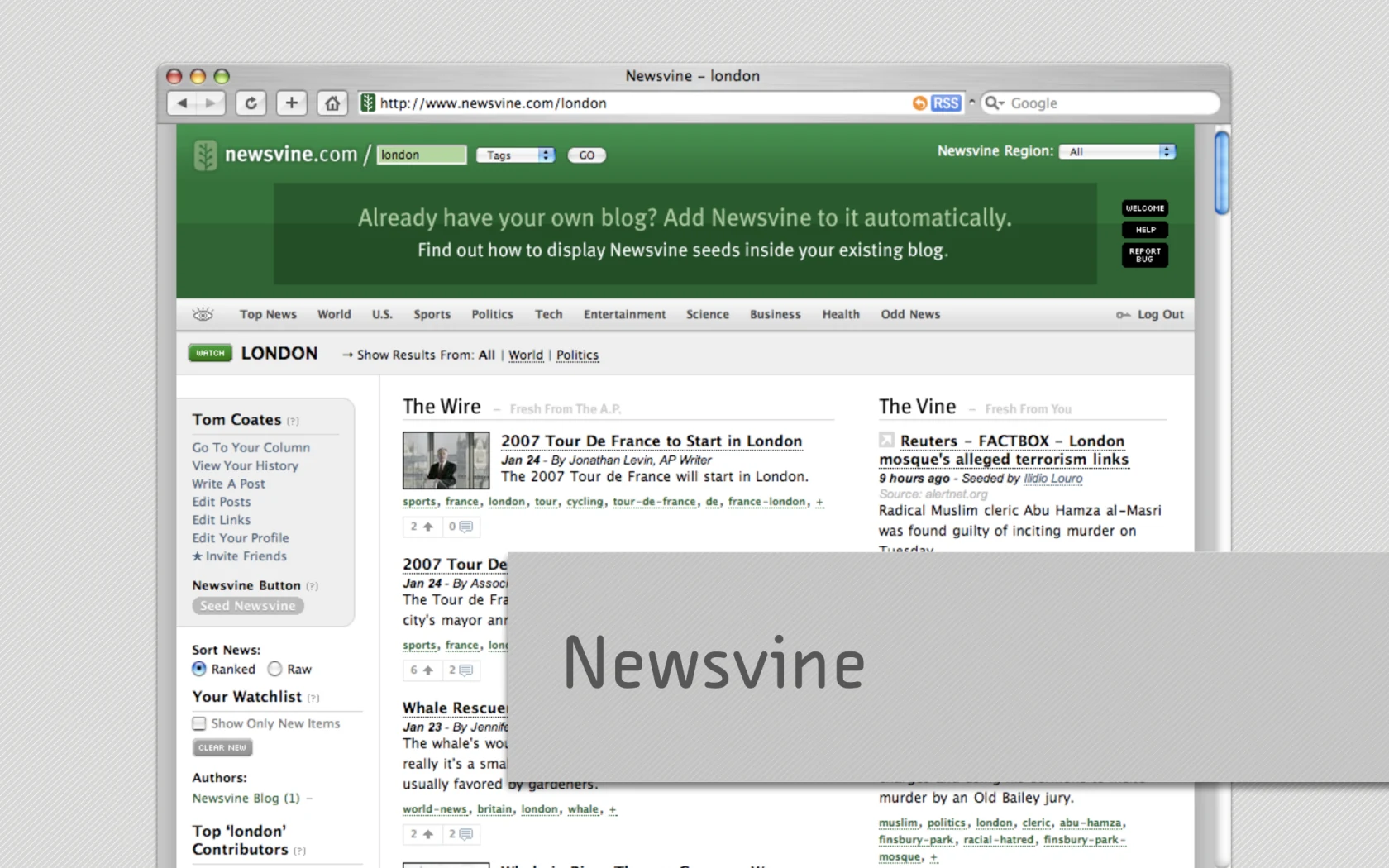This screenshot has width=1389, height=868.
Task: Open the Google search magnifier menu
Action: [994, 103]
